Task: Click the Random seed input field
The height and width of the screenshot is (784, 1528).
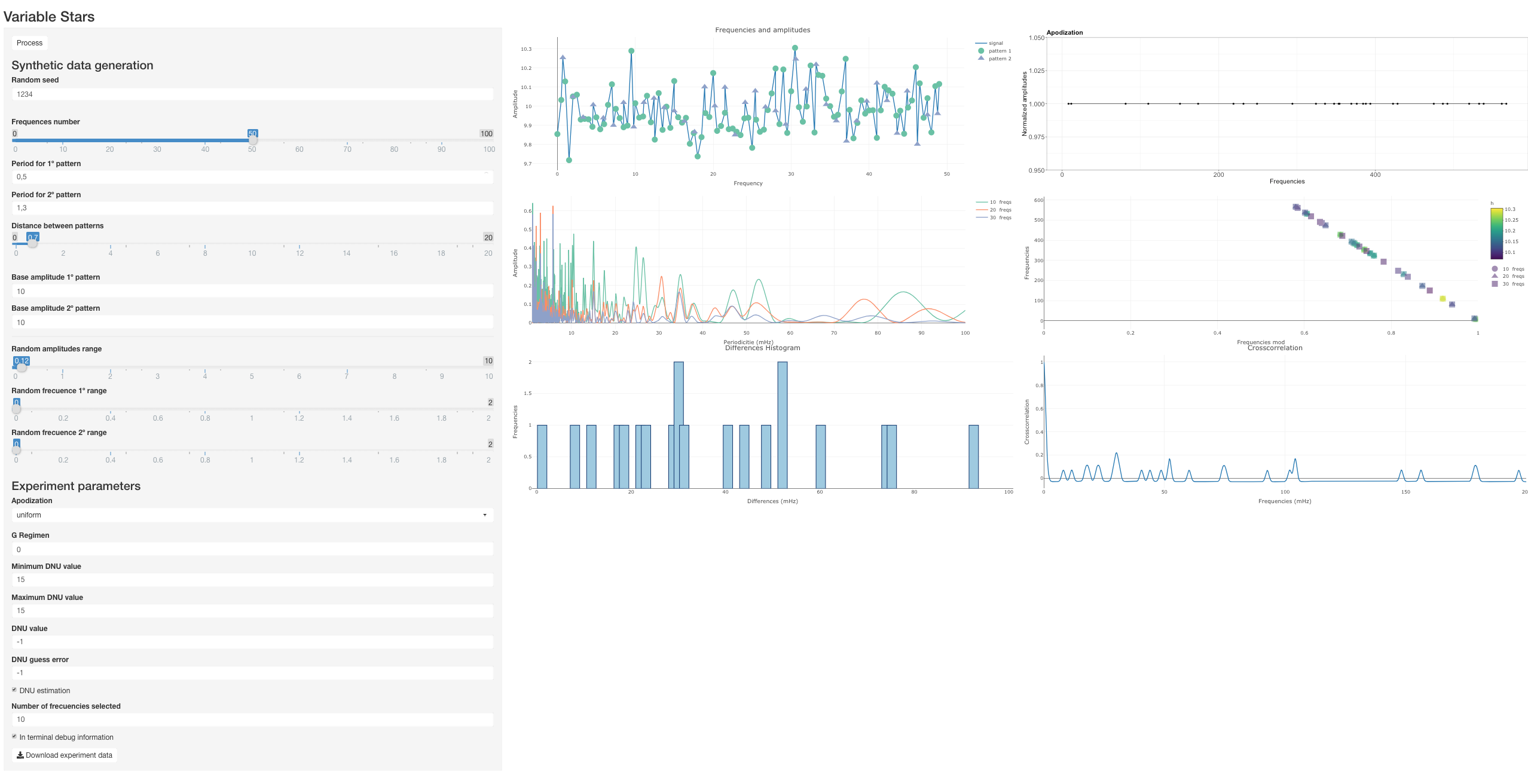Action: (252, 94)
